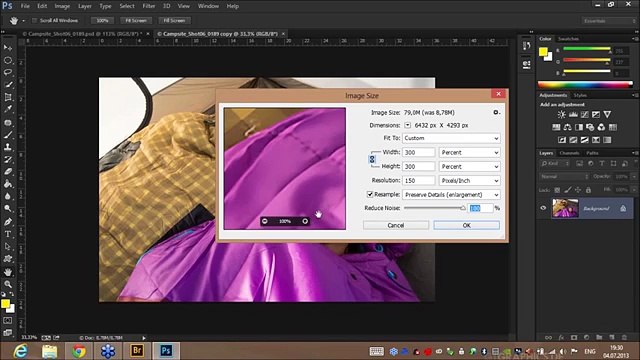Select the Healing Brush tool

(8, 122)
